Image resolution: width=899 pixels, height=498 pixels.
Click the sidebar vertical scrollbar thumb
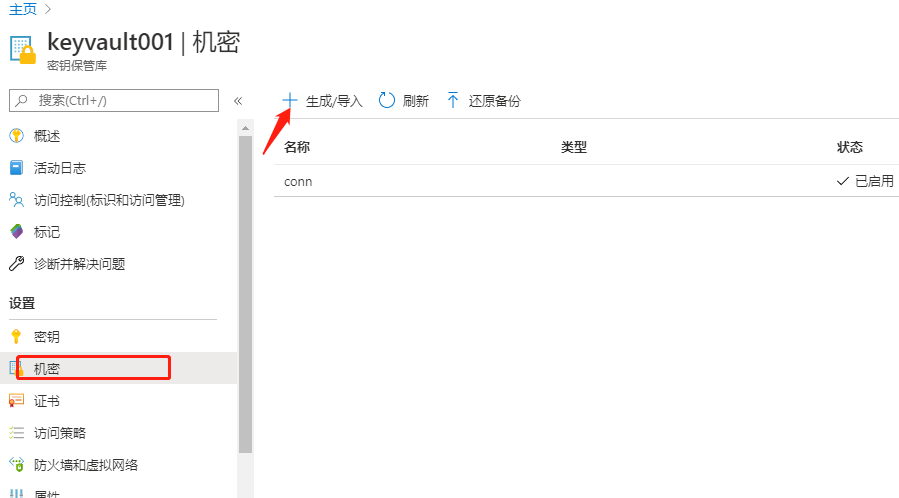point(245,295)
